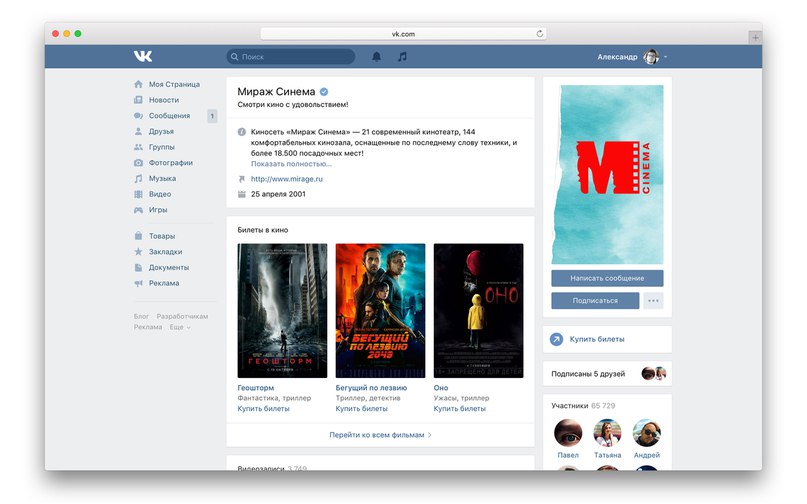807x504 pixels.
Task: Click the home icon next to Моя Страница
Action: coord(138,84)
